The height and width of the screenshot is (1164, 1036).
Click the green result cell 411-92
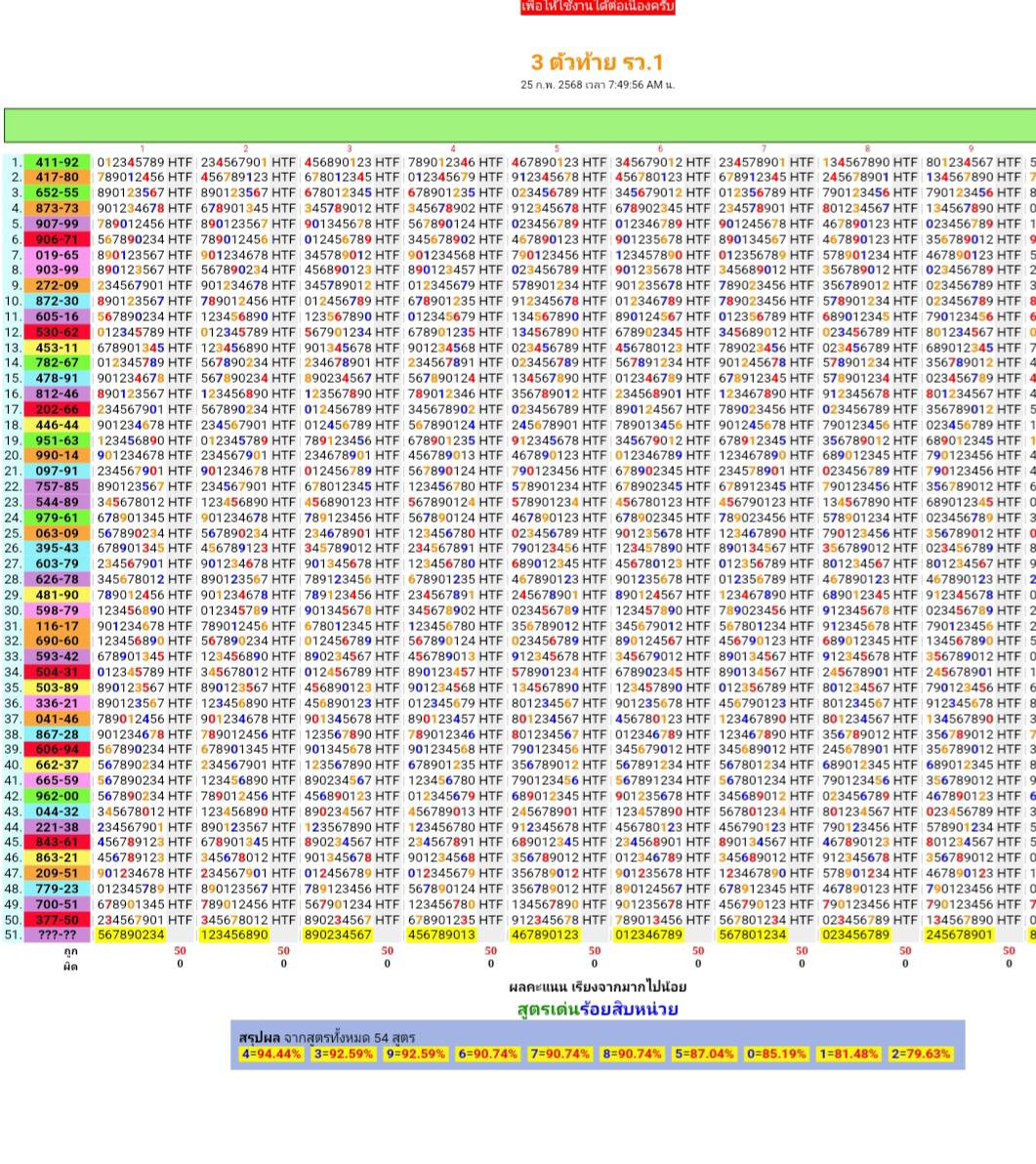tap(58, 162)
